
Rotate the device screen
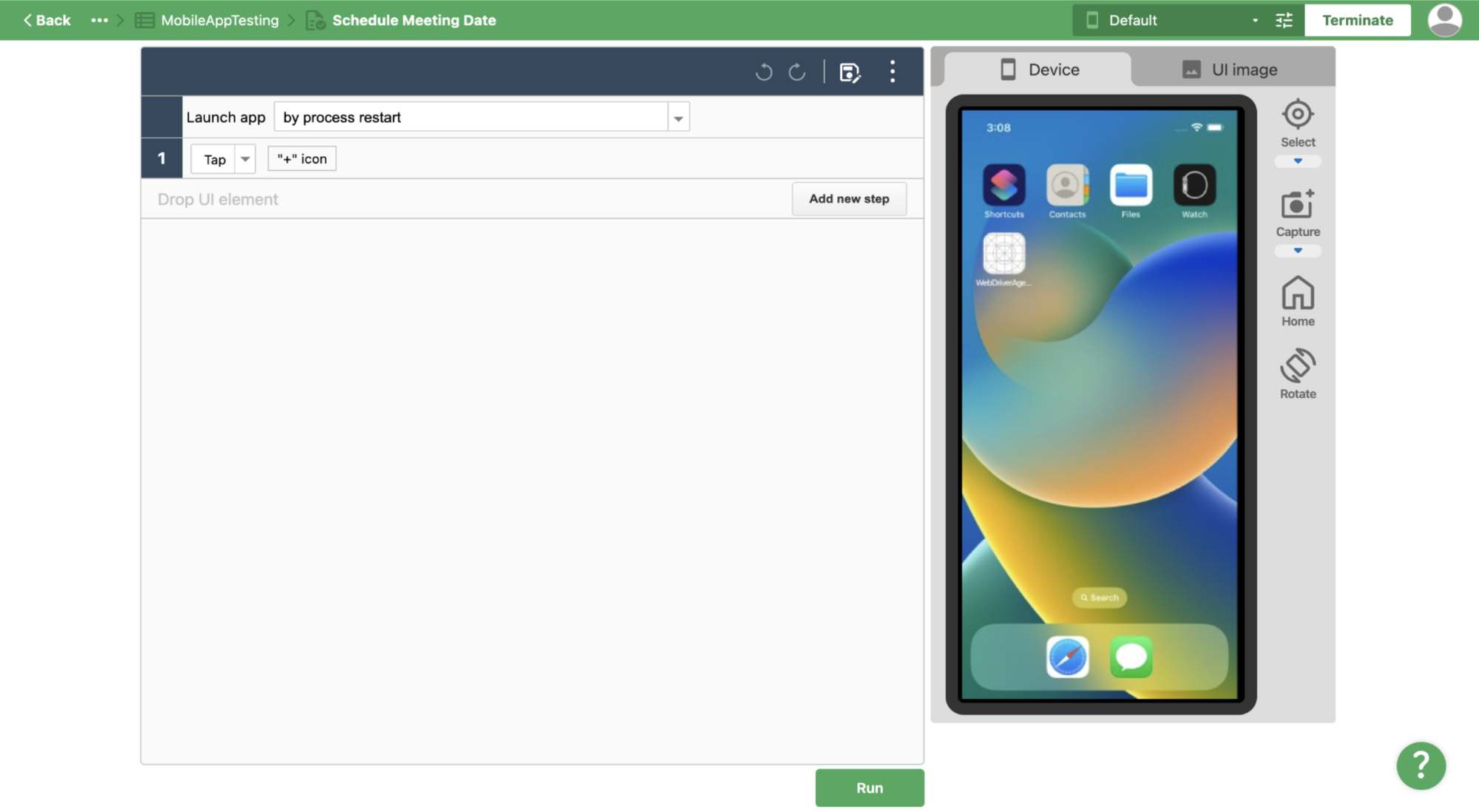coord(1298,366)
